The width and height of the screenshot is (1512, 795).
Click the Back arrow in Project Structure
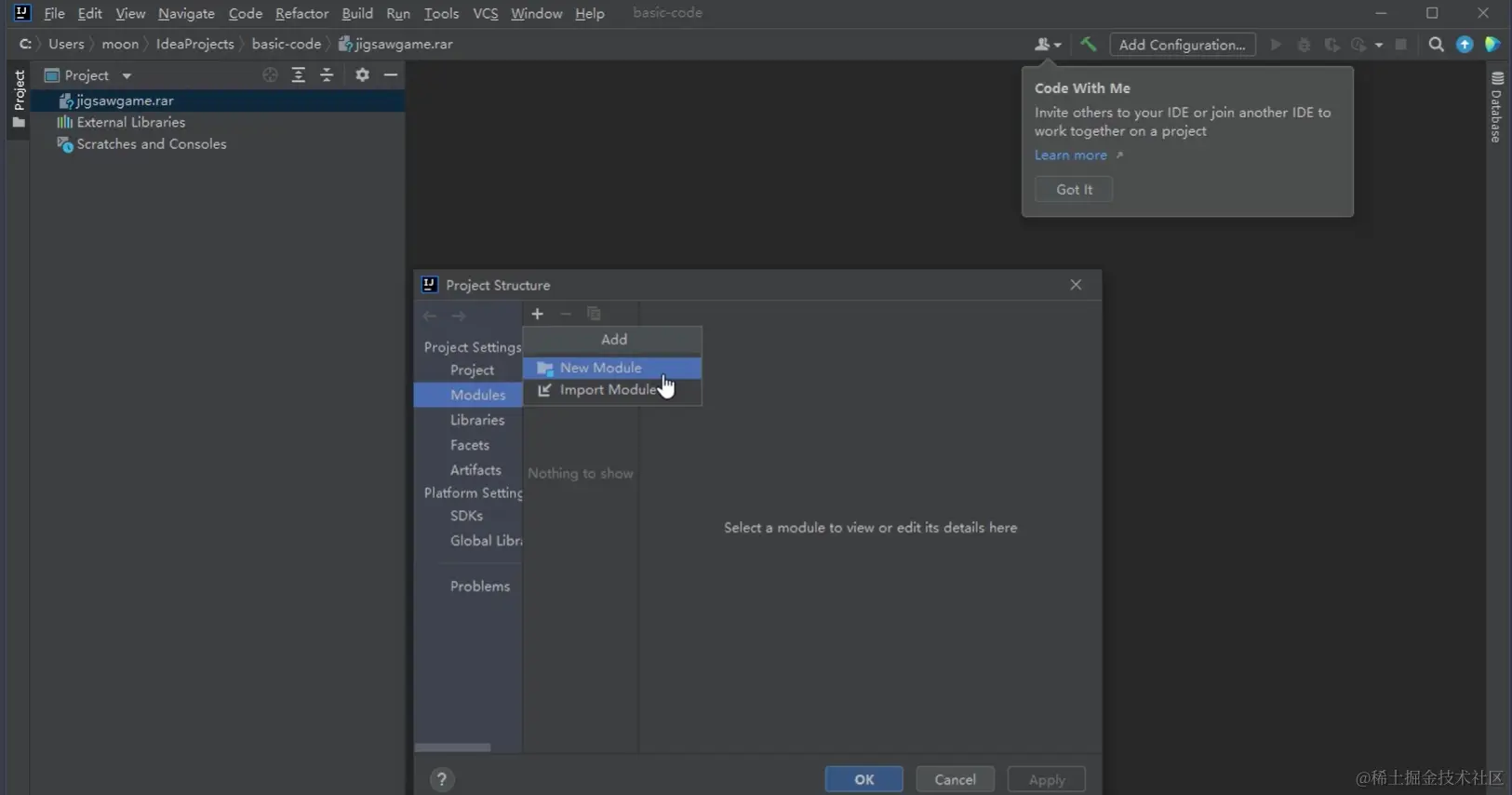pyautogui.click(x=430, y=316)
